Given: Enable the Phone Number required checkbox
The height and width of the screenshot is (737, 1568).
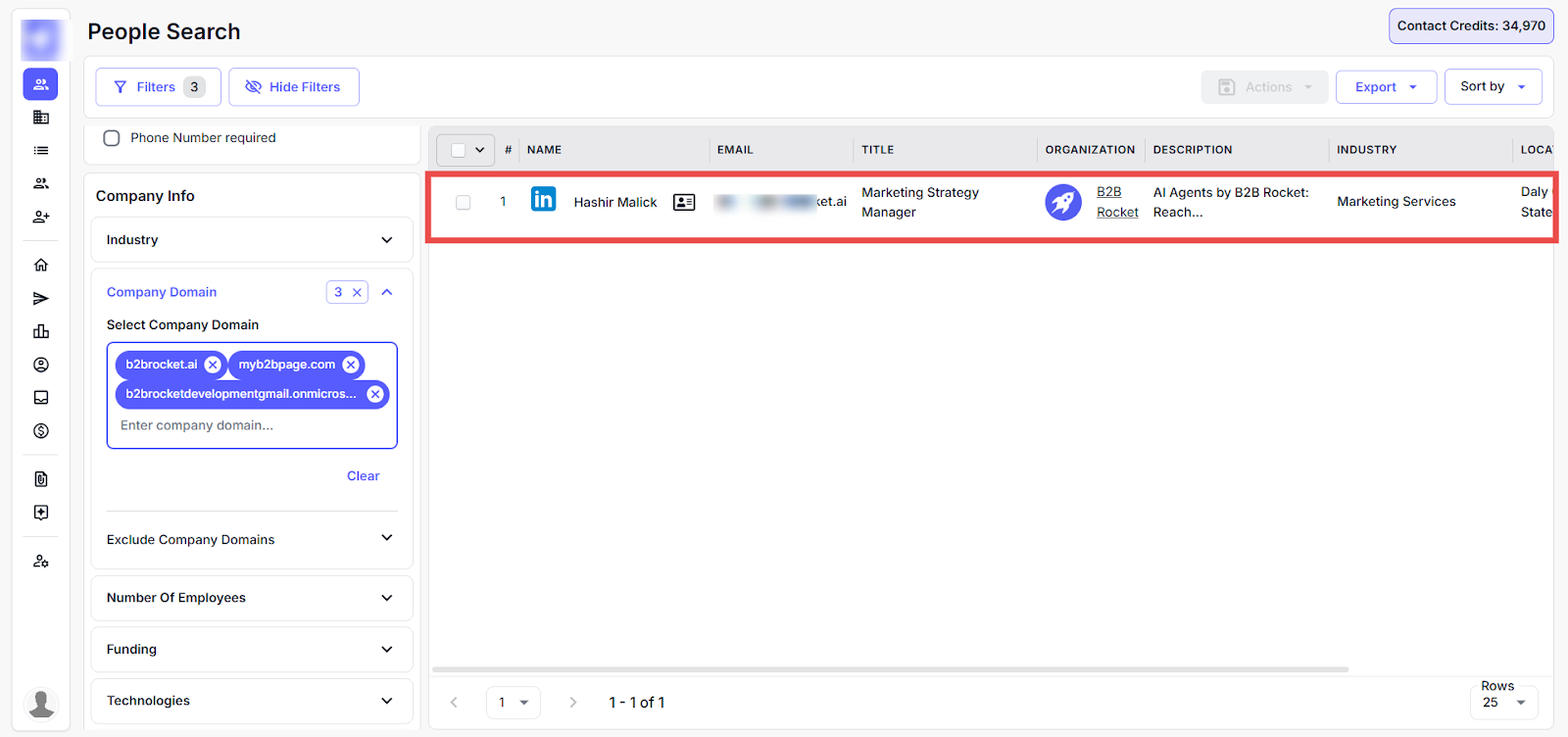Looking at the screenshot, I should (112, 138).
